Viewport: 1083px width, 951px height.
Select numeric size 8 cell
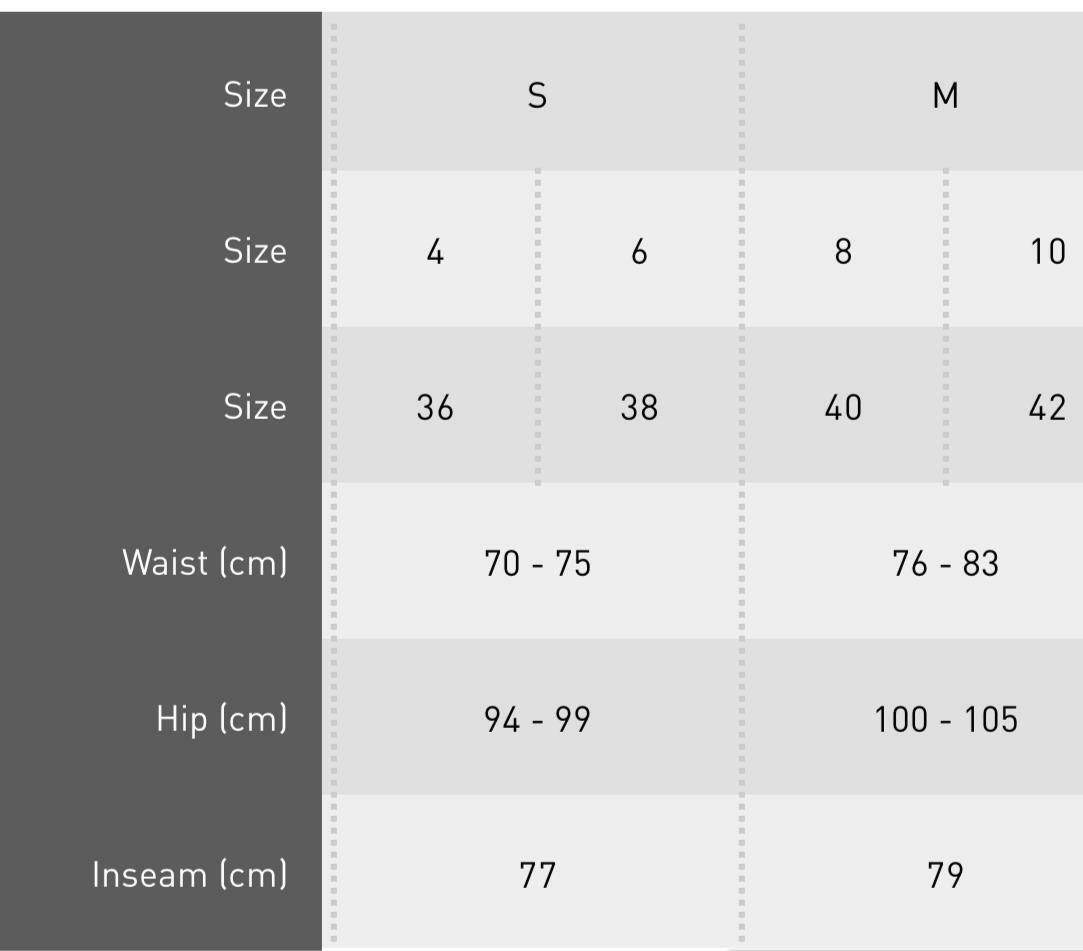pos(843,252)
